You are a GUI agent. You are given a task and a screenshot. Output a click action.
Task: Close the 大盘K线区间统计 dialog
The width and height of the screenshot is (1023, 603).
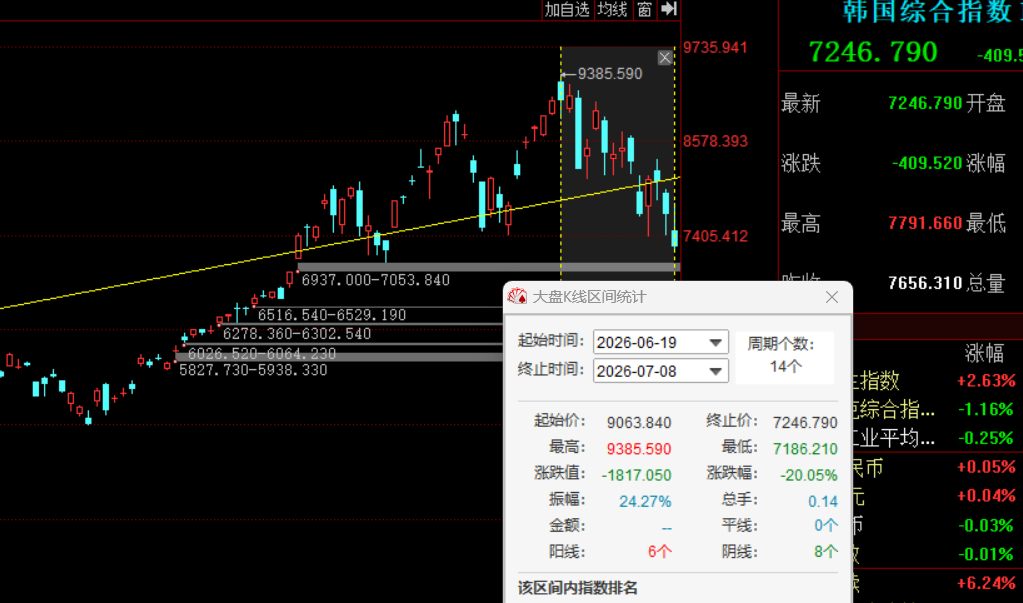[x=832, y=298]
